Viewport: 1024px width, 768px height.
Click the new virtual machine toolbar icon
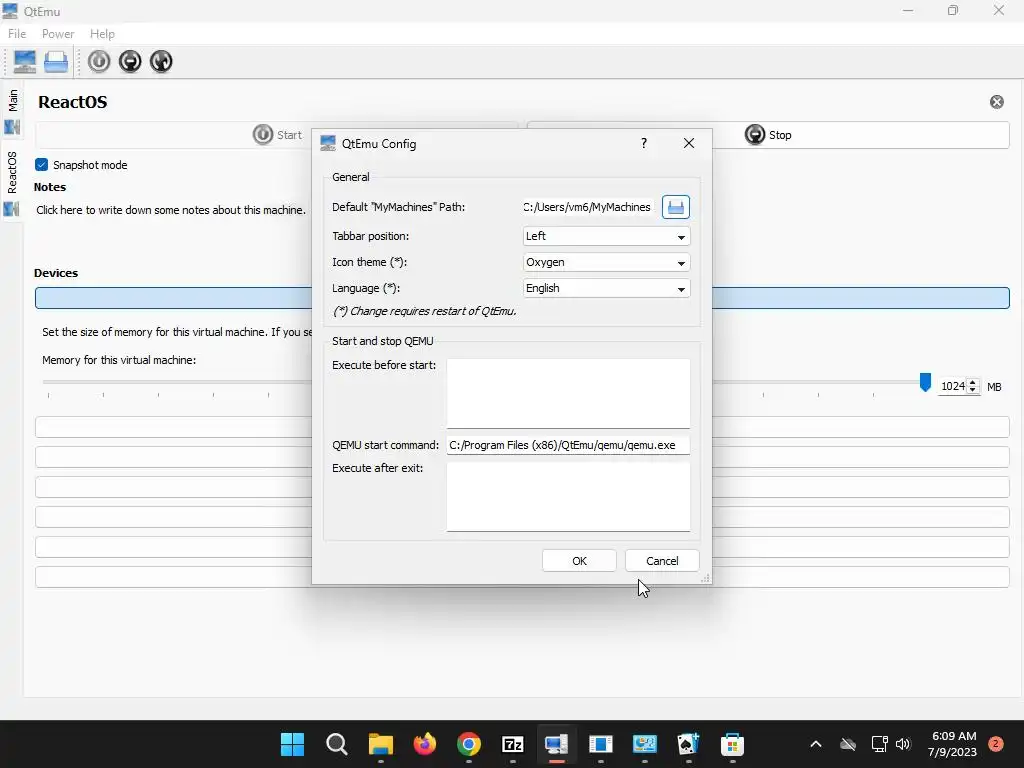pos(25,61)
